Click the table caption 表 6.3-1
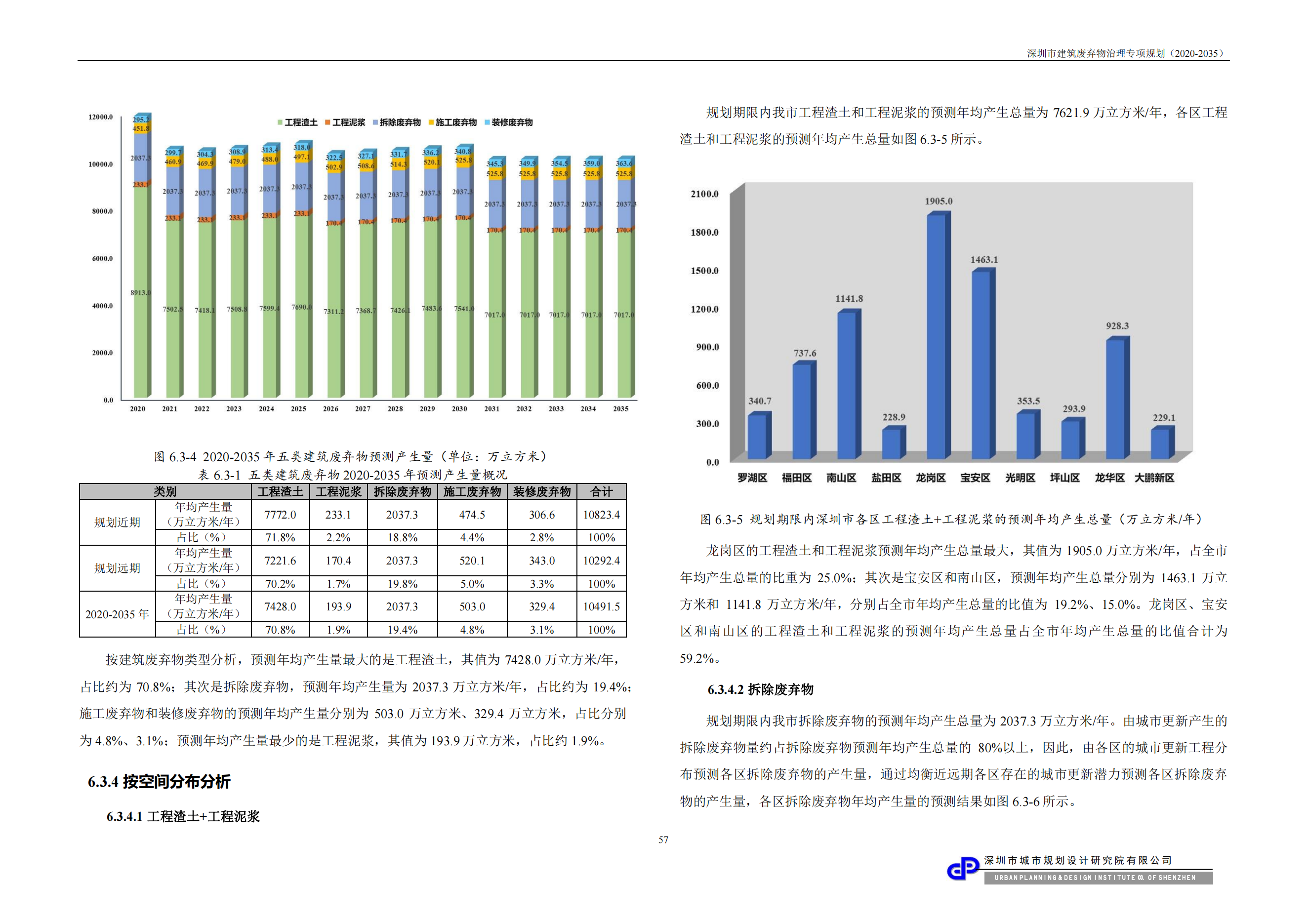Viewport: 1307px width, 924px height. click(x=352, y=475)
